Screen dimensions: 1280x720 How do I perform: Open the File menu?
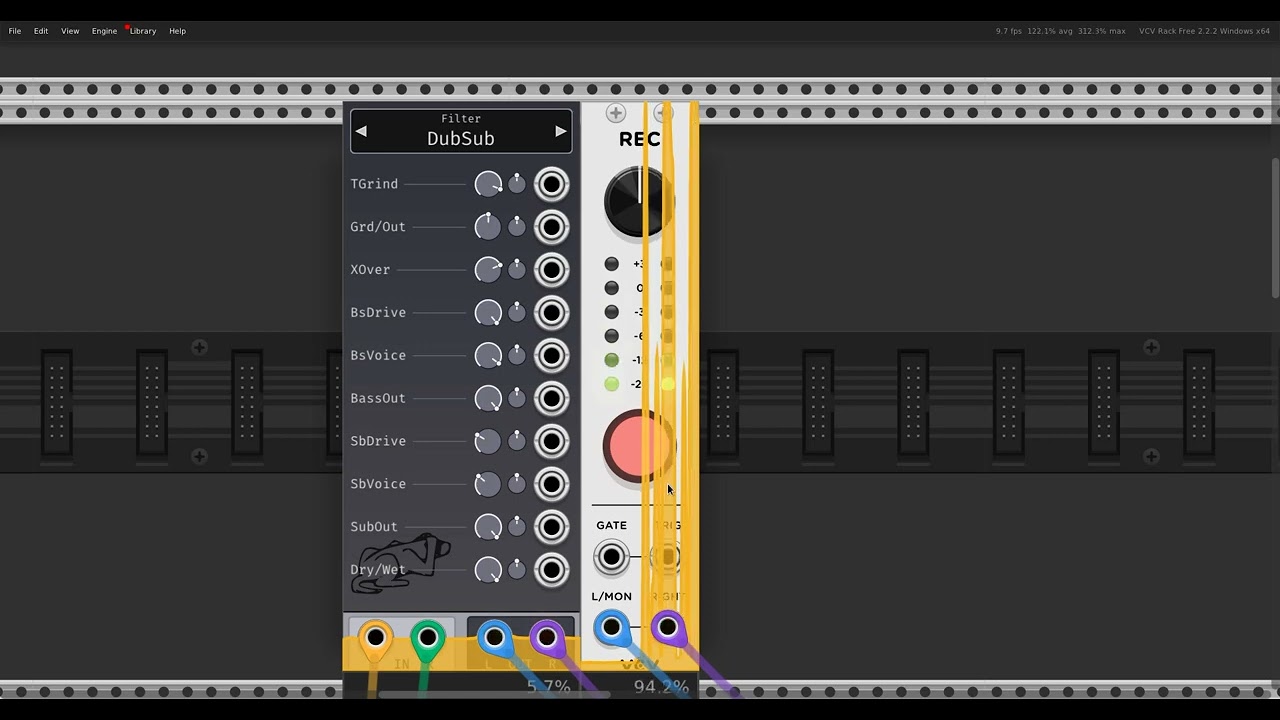[x=15, y=31]
